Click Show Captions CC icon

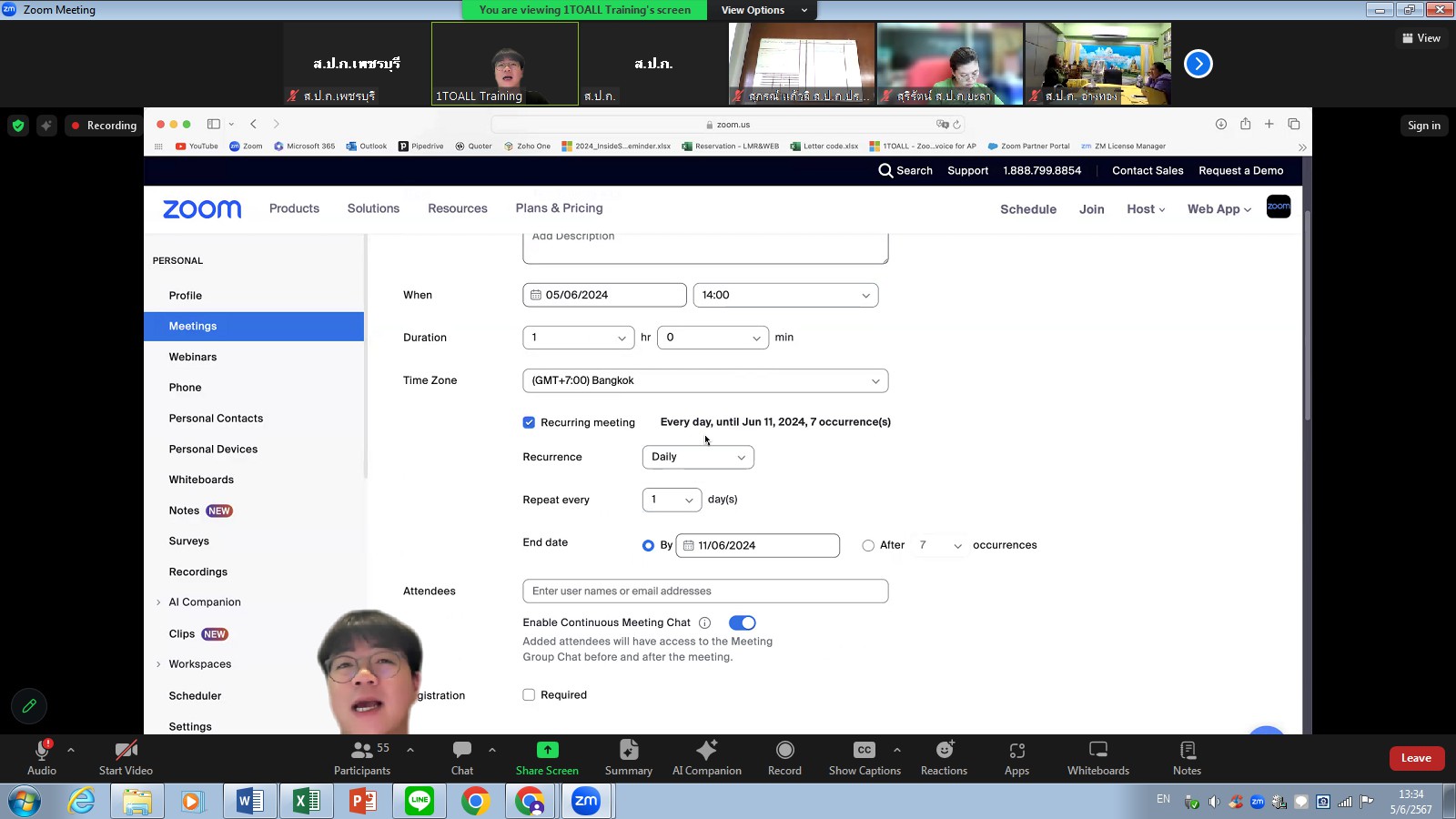pos(864,750)
